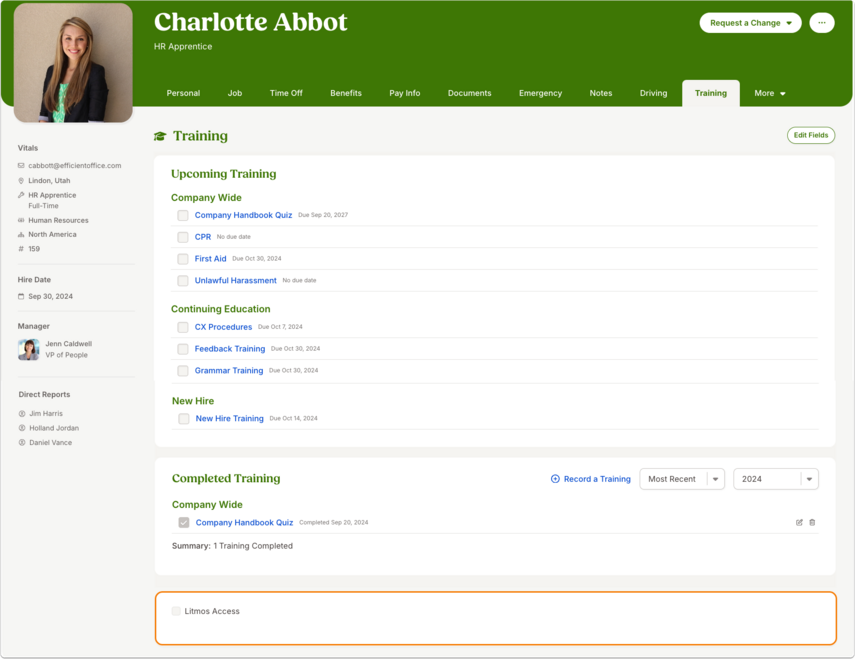Click Jenn Caldwell's manager photo
Screen dimensions: 855x659
[29, 349]
